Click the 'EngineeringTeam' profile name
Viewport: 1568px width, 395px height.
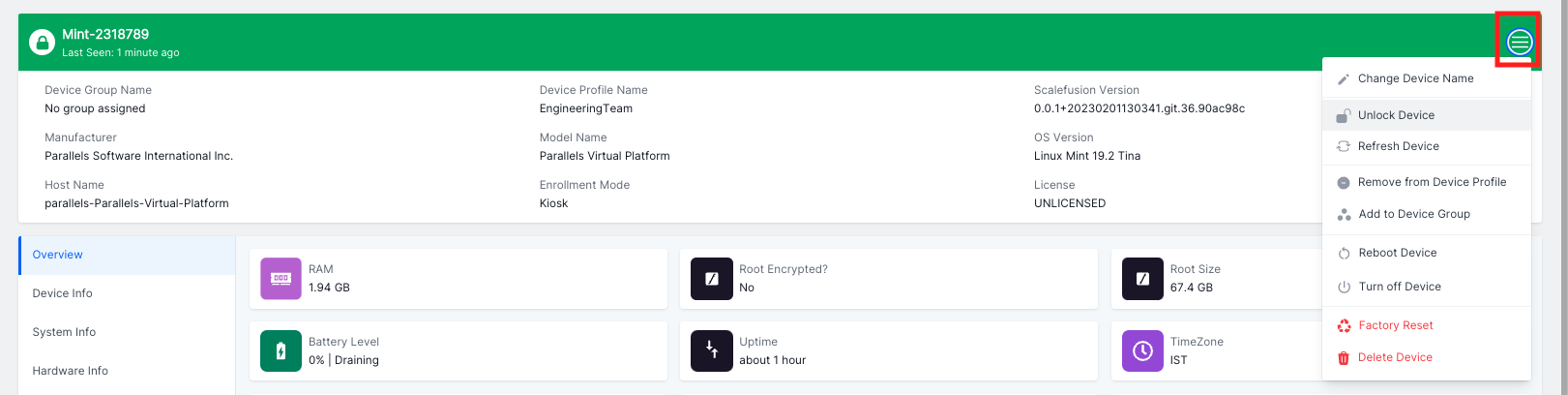pyautogui.click(x=586, y=108)
